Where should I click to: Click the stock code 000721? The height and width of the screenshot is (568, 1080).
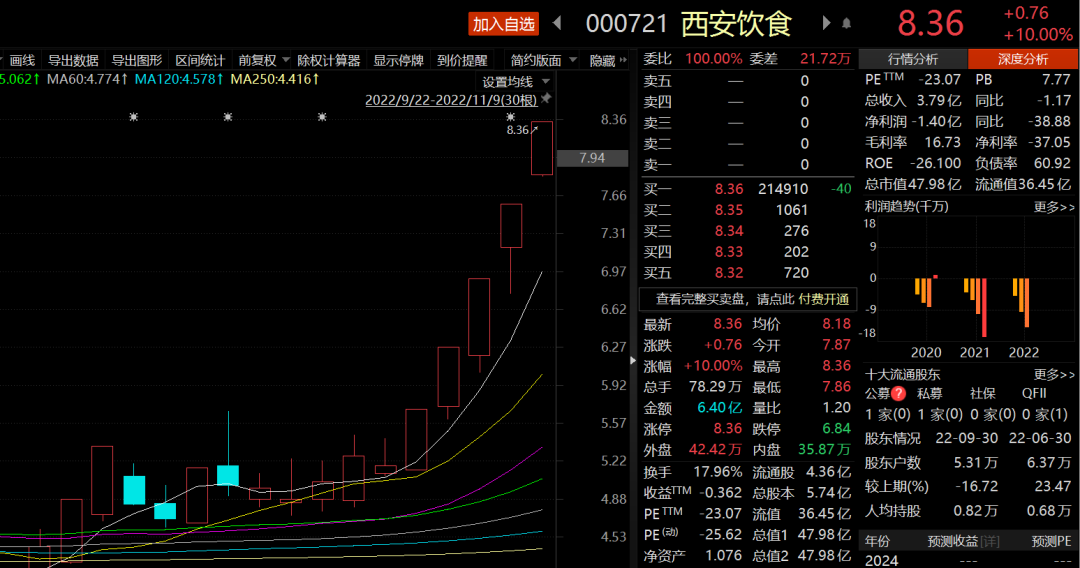click(x=627, y=24)
